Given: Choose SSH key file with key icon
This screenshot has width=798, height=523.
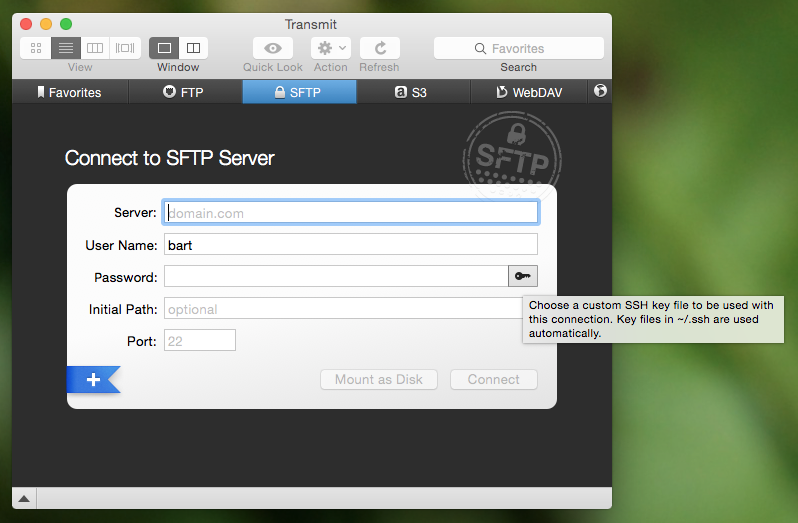Looking at the screenshot, I should click(x=523, y=276).
